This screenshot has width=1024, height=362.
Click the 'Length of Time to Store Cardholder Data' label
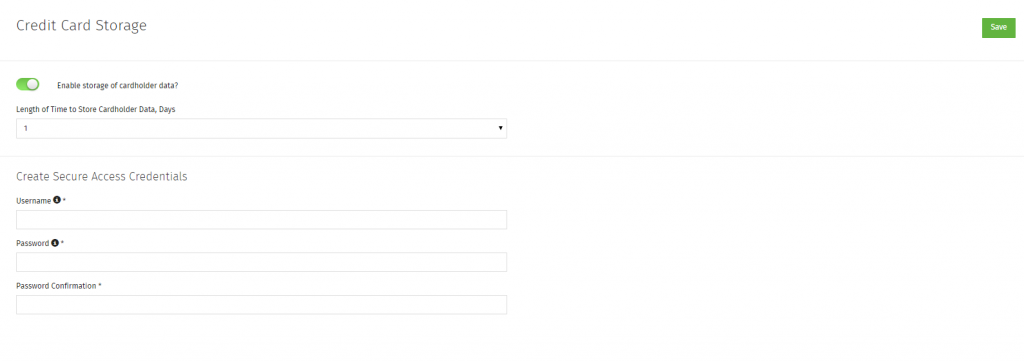click(x=95, y=109)
